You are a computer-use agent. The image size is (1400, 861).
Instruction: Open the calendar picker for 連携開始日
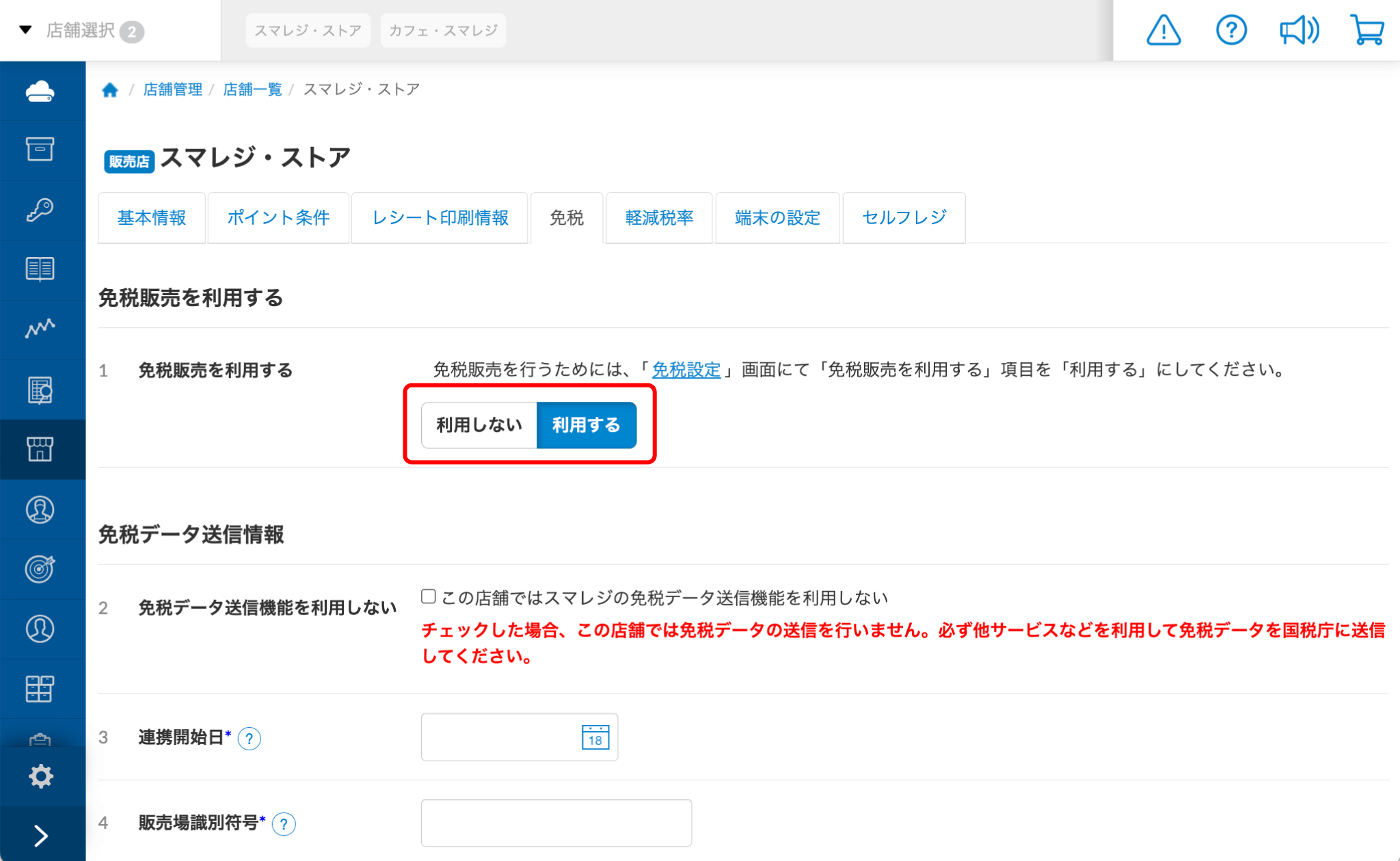[595, 737]
